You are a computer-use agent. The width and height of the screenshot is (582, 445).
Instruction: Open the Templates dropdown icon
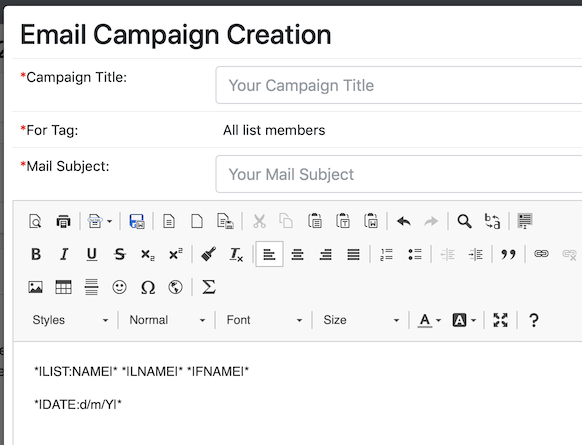[99, 222]
